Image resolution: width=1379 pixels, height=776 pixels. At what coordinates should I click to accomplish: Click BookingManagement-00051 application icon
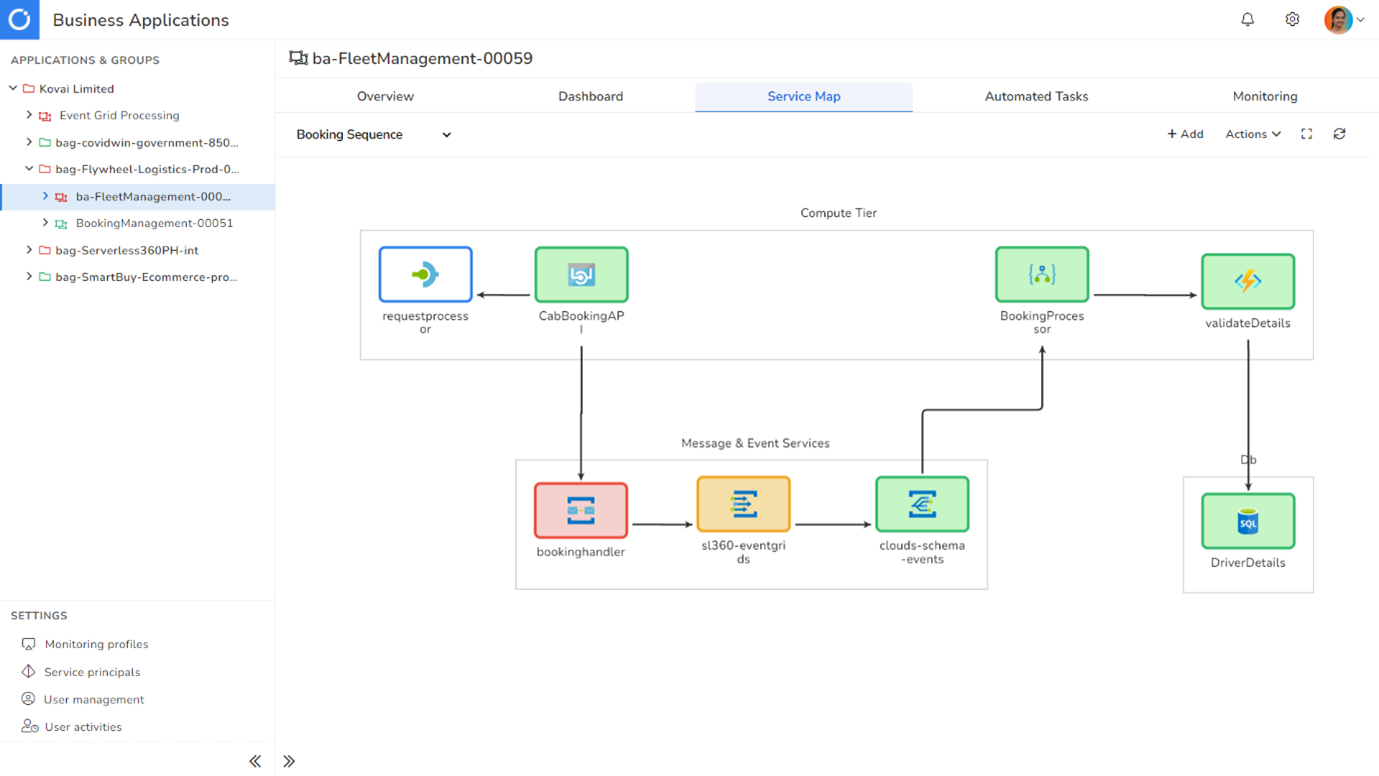pos(61,224)
